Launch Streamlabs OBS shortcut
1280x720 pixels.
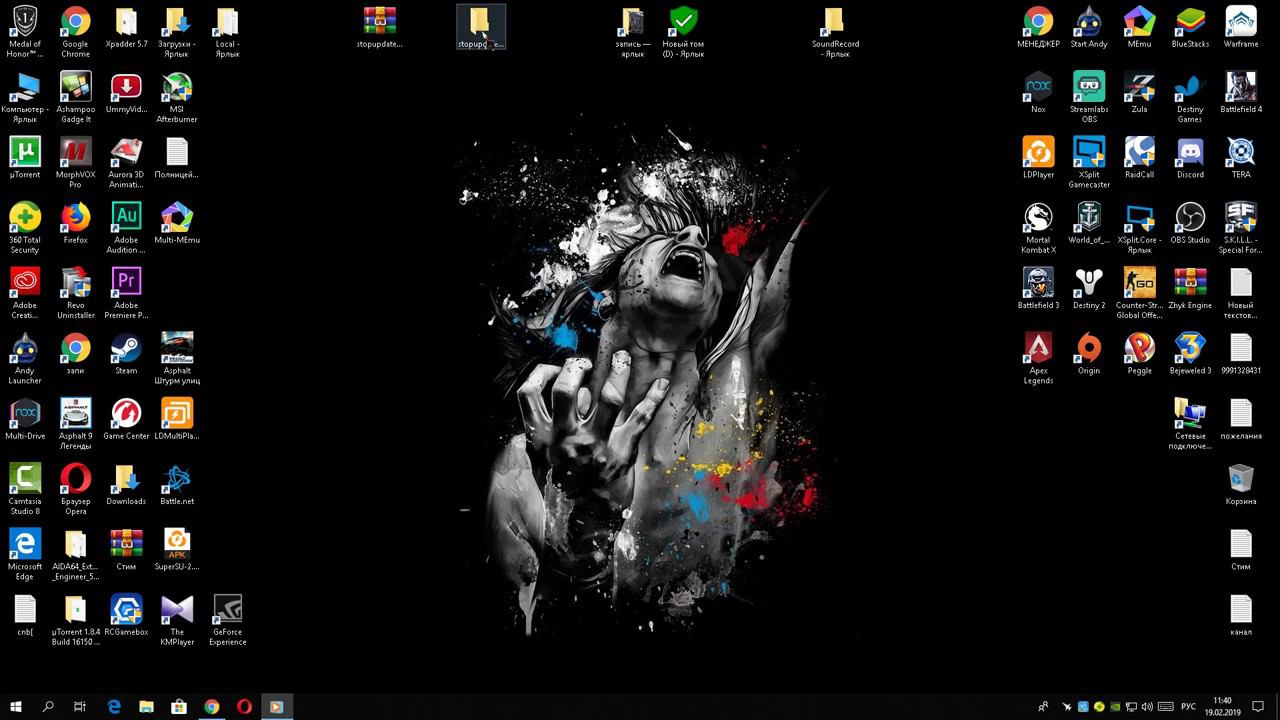(1089, 97)
